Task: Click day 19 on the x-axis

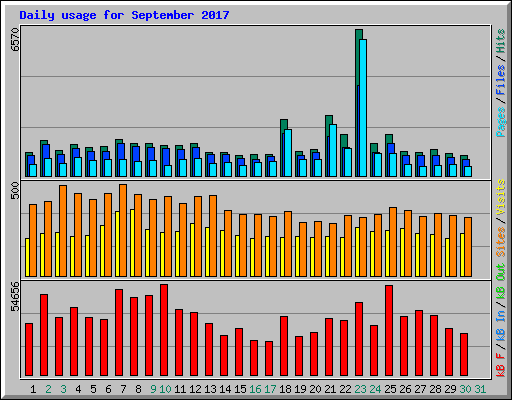Action: (300, 389)
